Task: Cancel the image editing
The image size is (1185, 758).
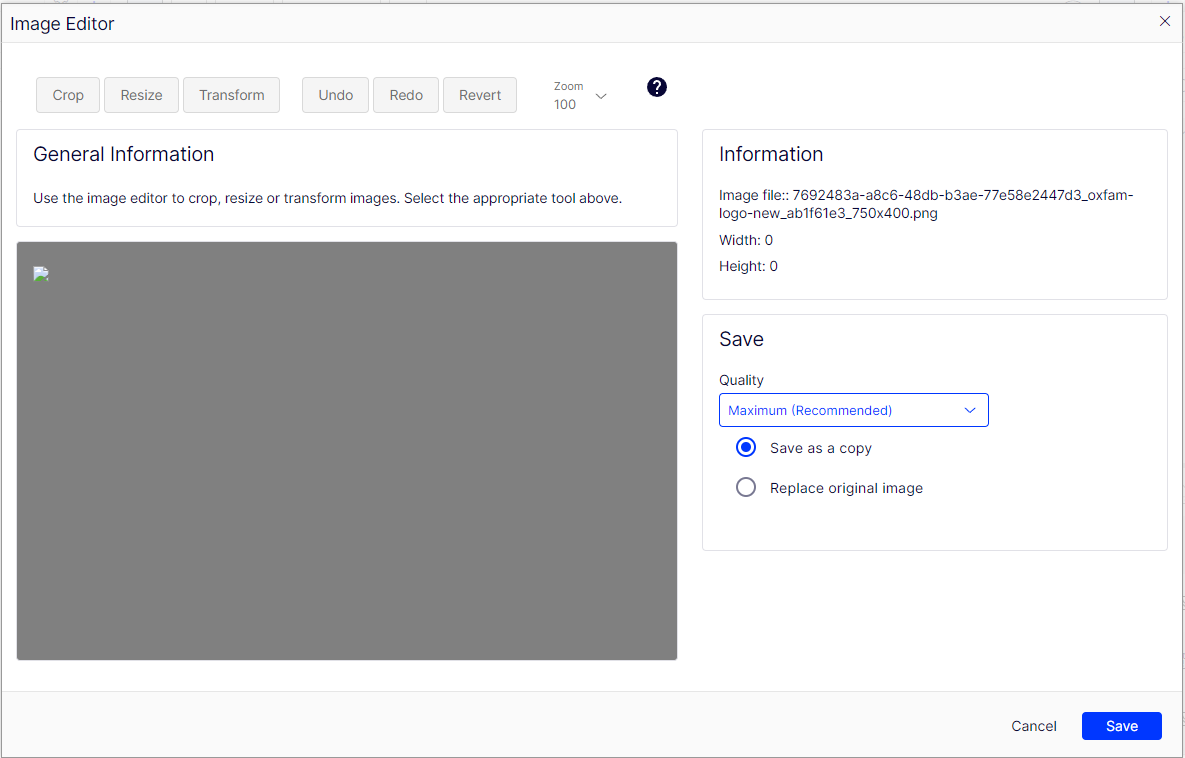Action: 1033,726
